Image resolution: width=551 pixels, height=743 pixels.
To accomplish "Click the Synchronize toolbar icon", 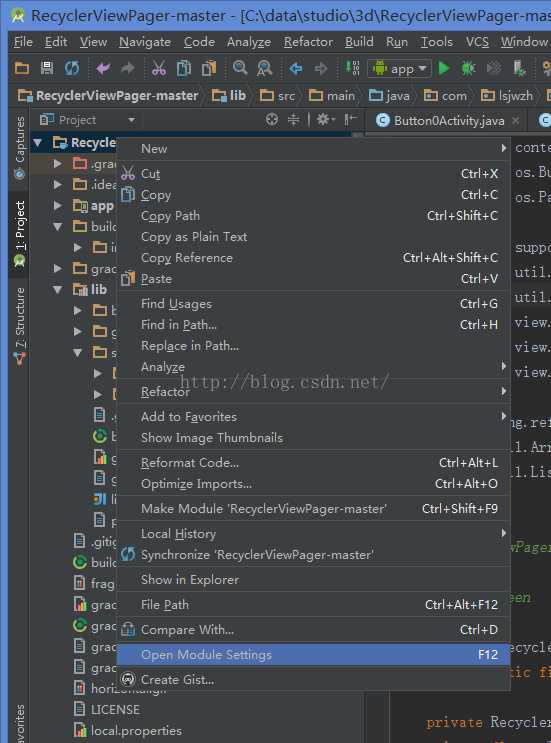I will 72,69.
